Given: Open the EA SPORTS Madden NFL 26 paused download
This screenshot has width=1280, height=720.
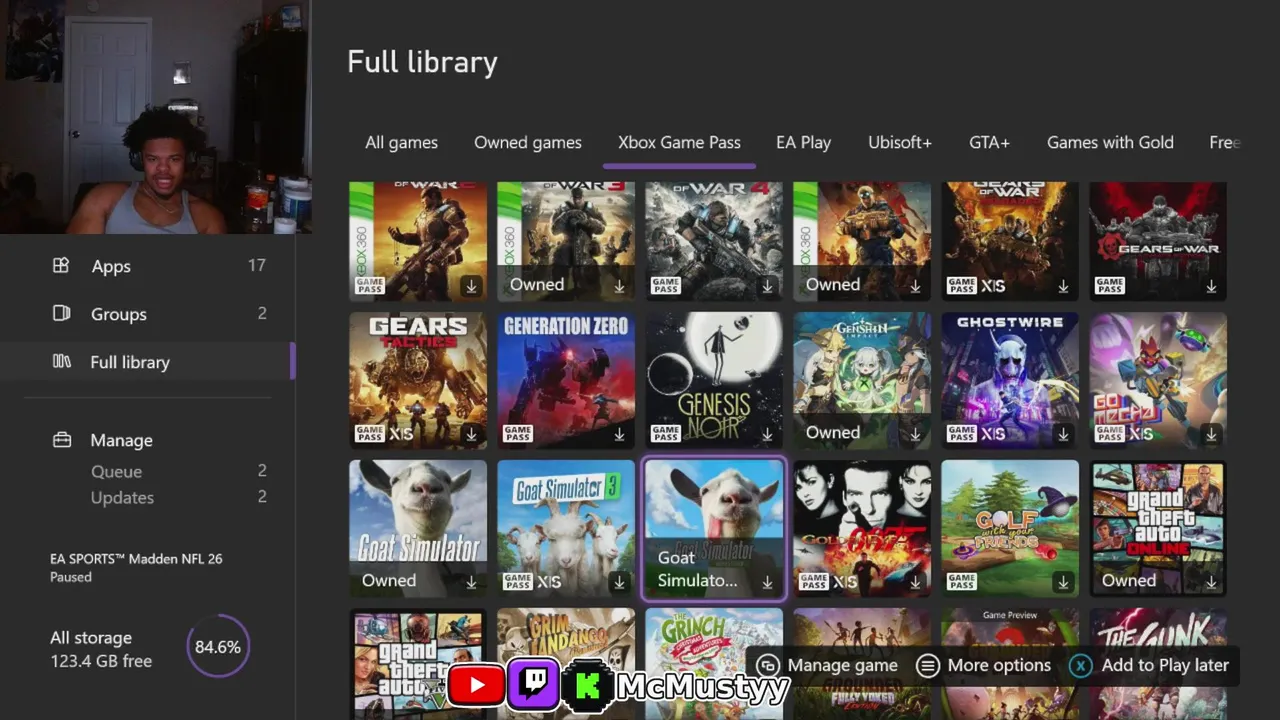Looking at the screenshot, I should click(x=136, y=567).
